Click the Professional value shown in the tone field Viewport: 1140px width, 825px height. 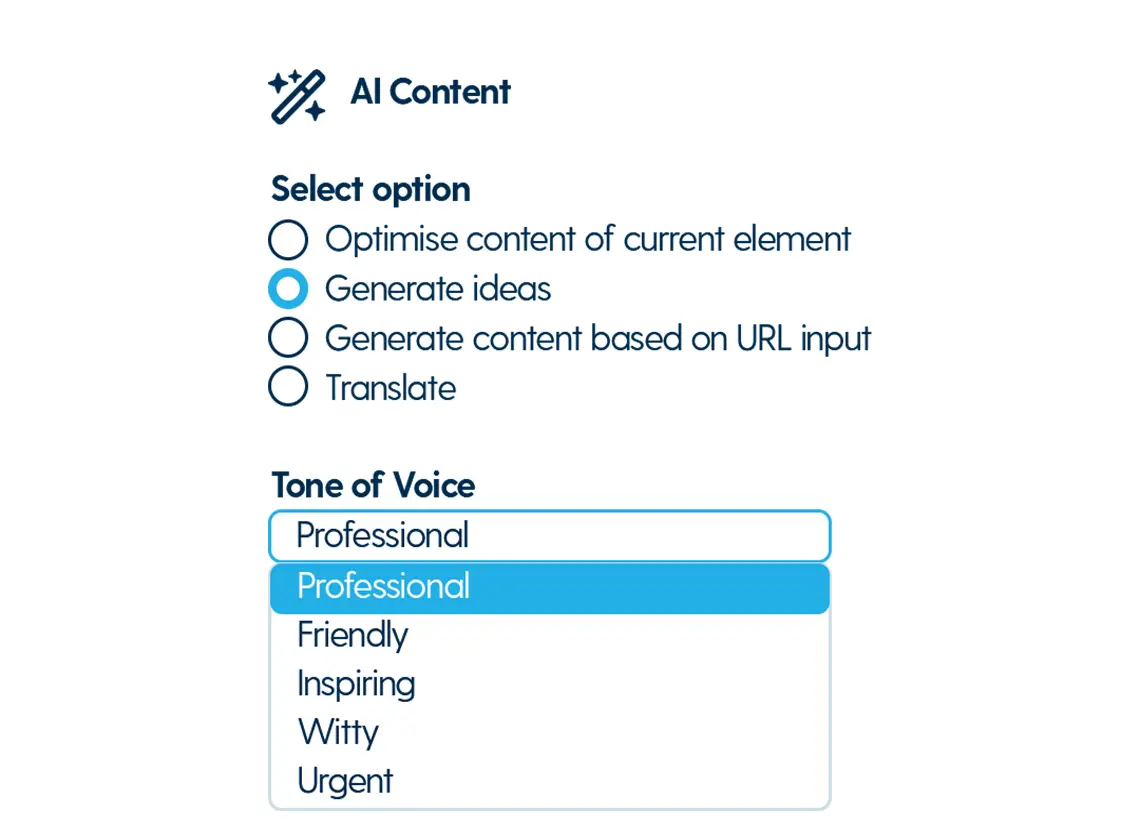click(382, 536)
